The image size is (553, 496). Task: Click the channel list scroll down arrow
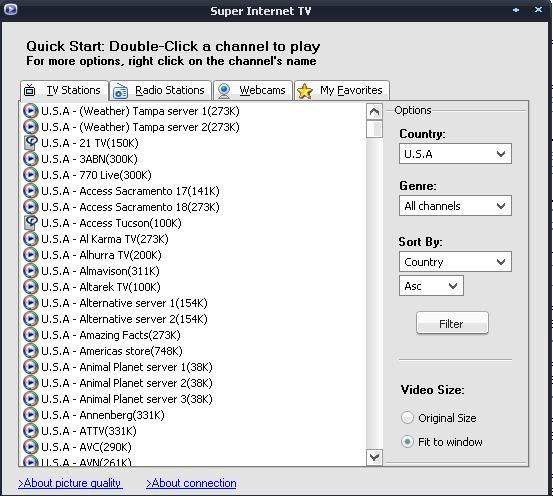(374, 457)
